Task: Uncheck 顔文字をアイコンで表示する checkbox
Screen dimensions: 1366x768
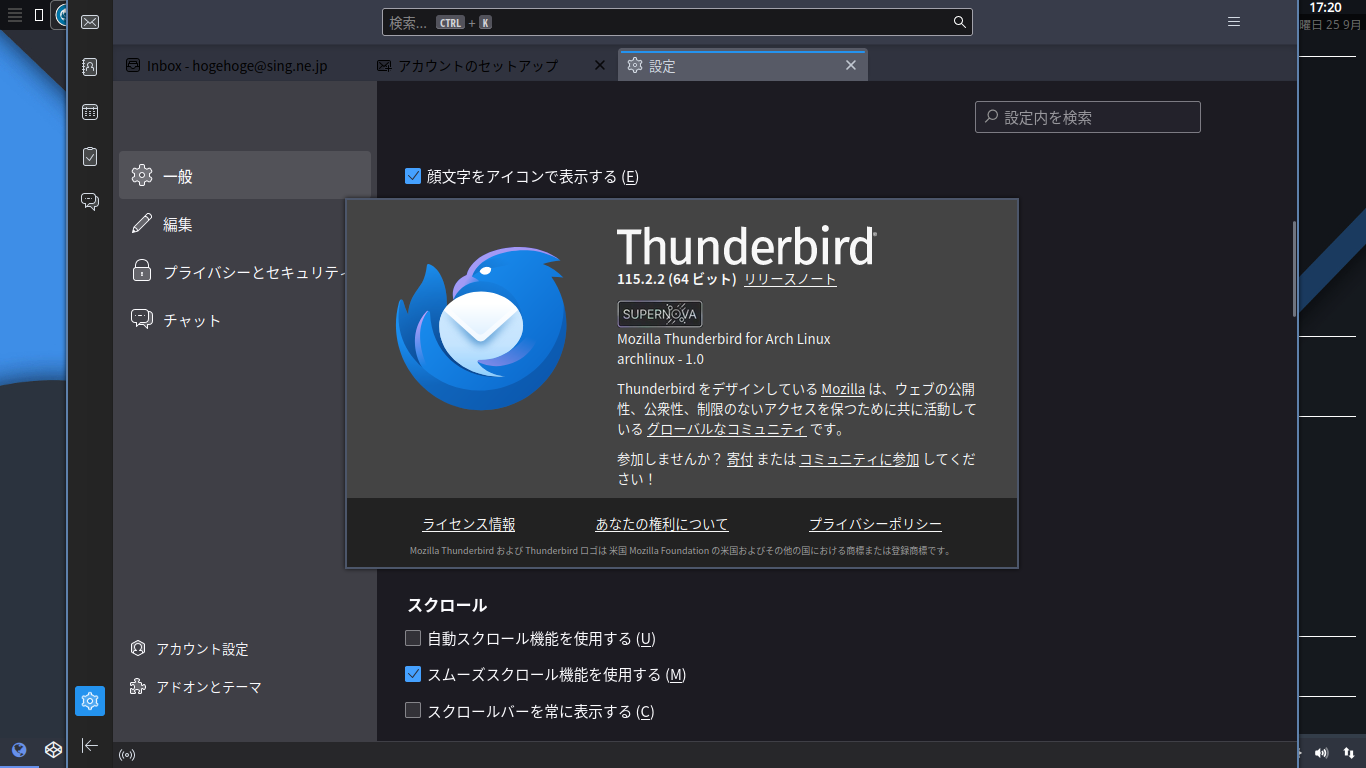Action: [x=413, y=176]
